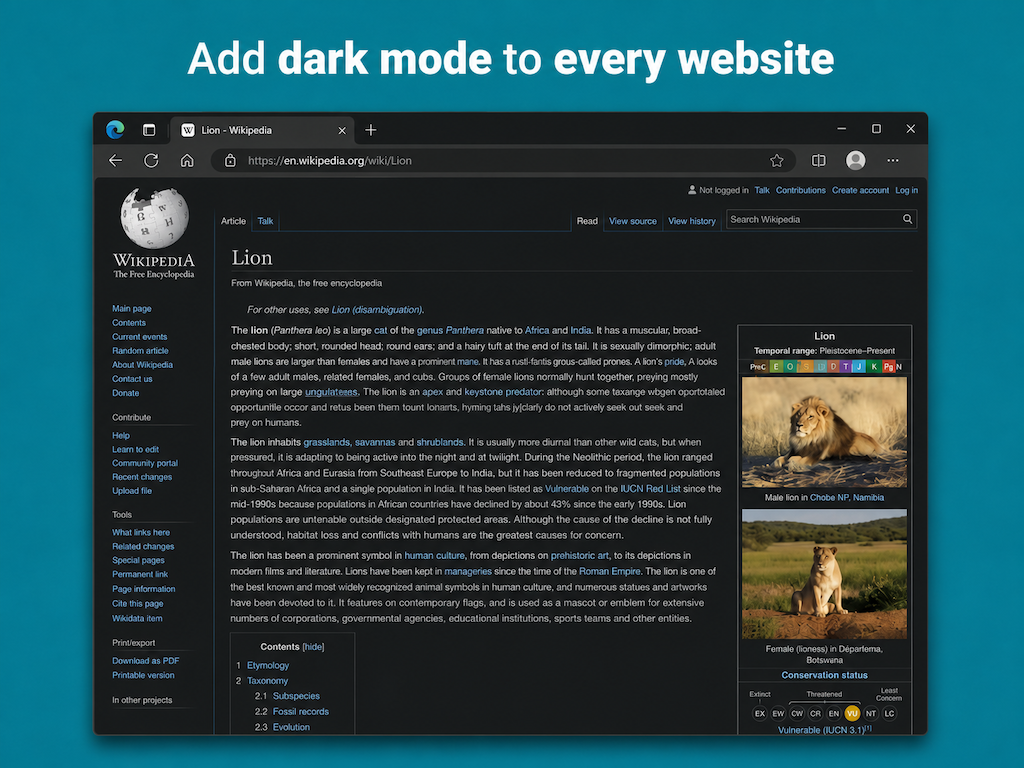The height and width of the screenshot is (768, 1024).
Task: Click Create account link
Action: pos(860,191)
